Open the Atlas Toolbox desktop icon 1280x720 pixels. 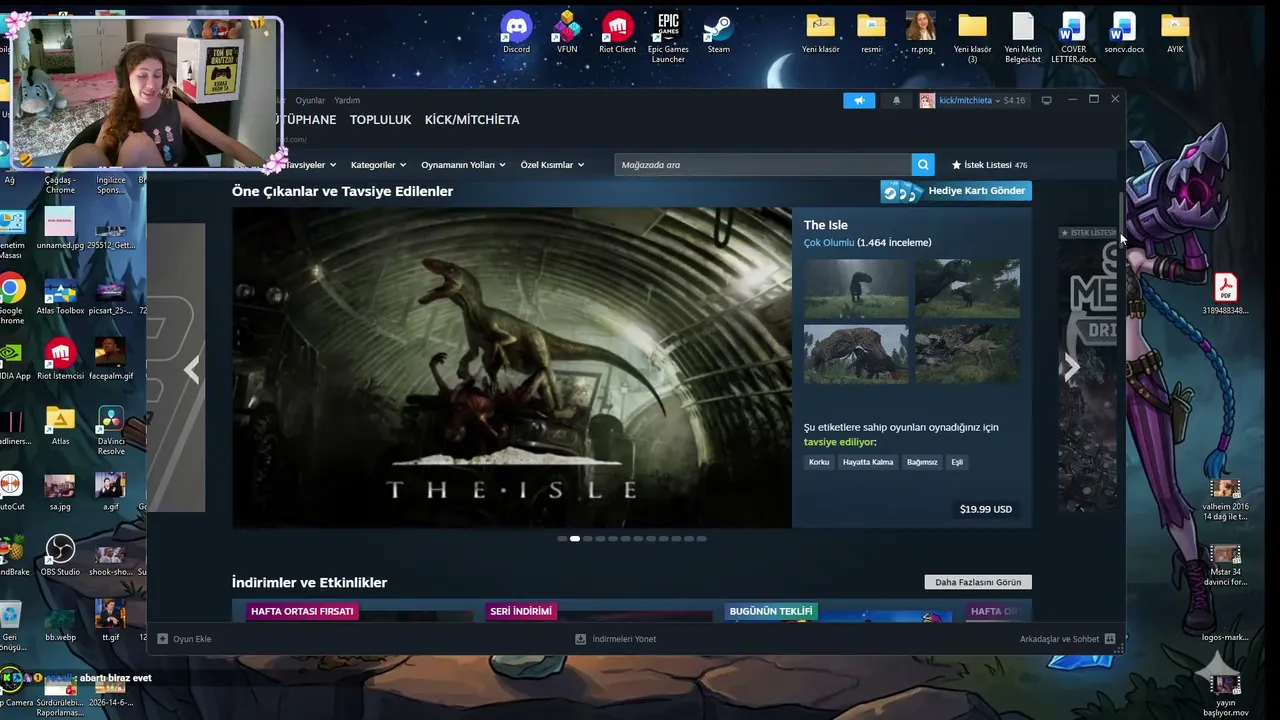point(60,297)
